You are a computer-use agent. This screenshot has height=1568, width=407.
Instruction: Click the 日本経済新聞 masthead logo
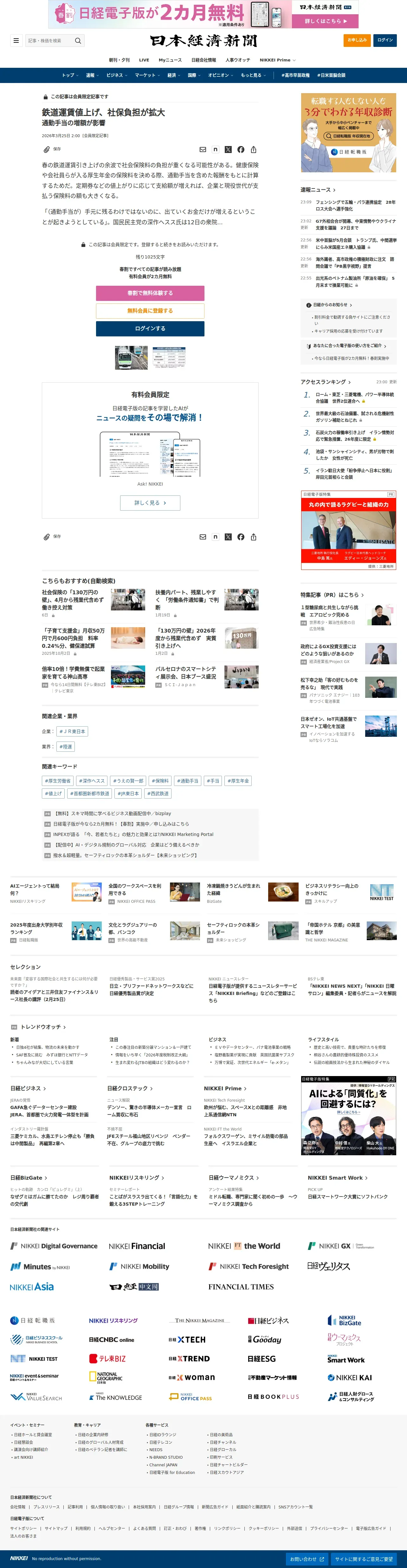click(203, 41)
